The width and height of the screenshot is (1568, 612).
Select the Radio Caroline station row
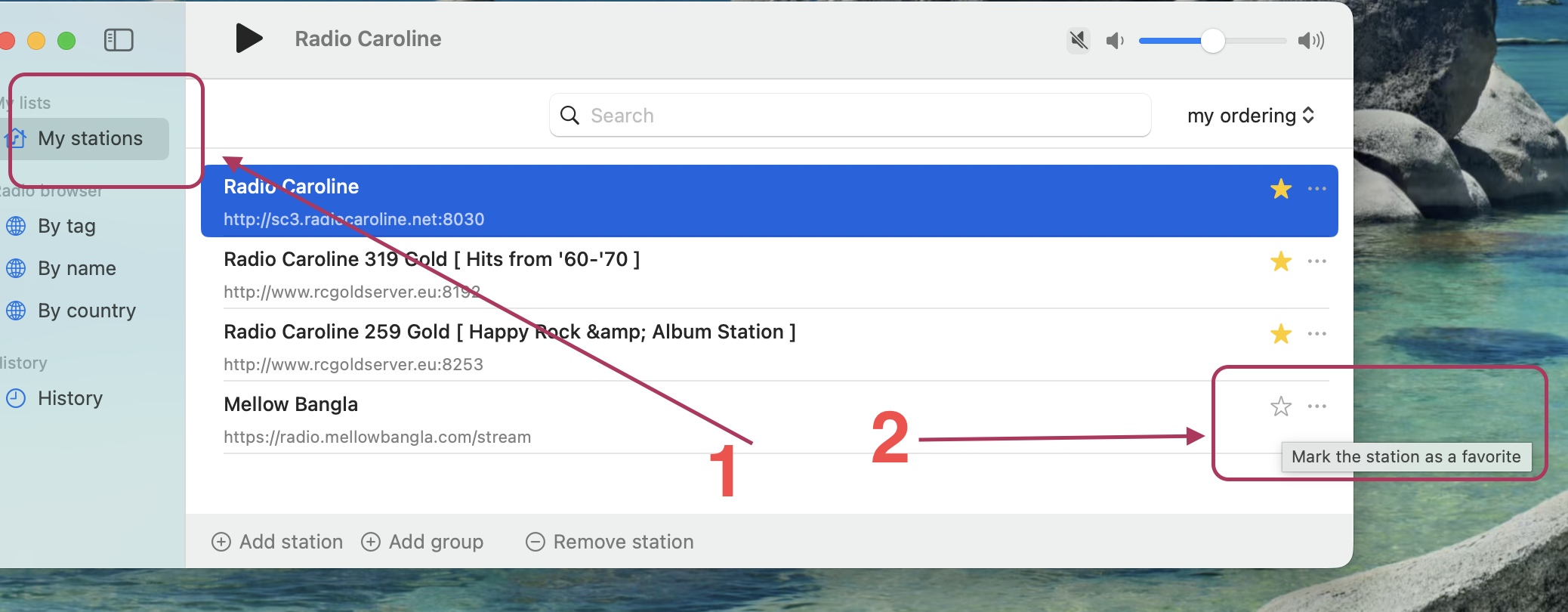click(769, 201)
